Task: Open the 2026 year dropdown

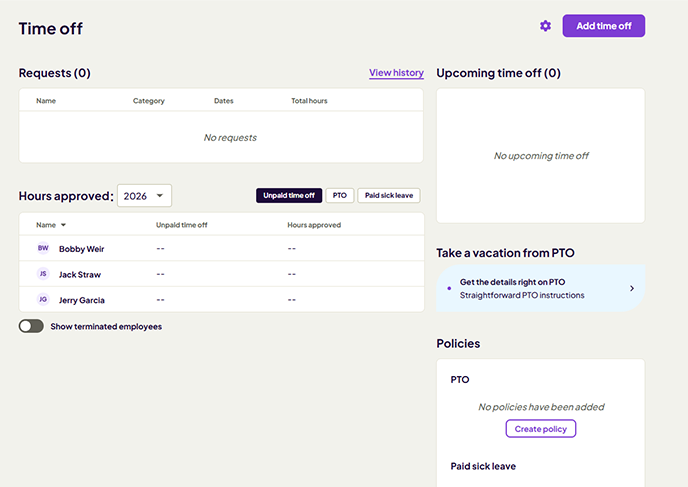Action: pyautogui.click(x=145, y=196)
